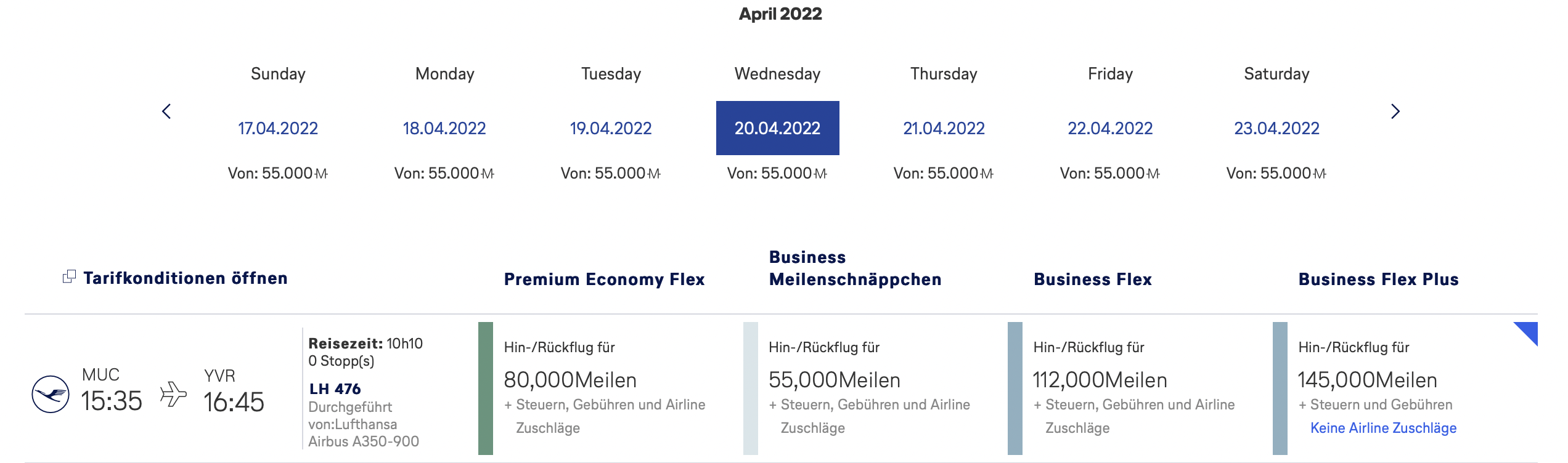The height and width of the screenshot is (463, 1568).
Task: Click the Keine Airline Zuschläge link
Action: point(1383,428)
